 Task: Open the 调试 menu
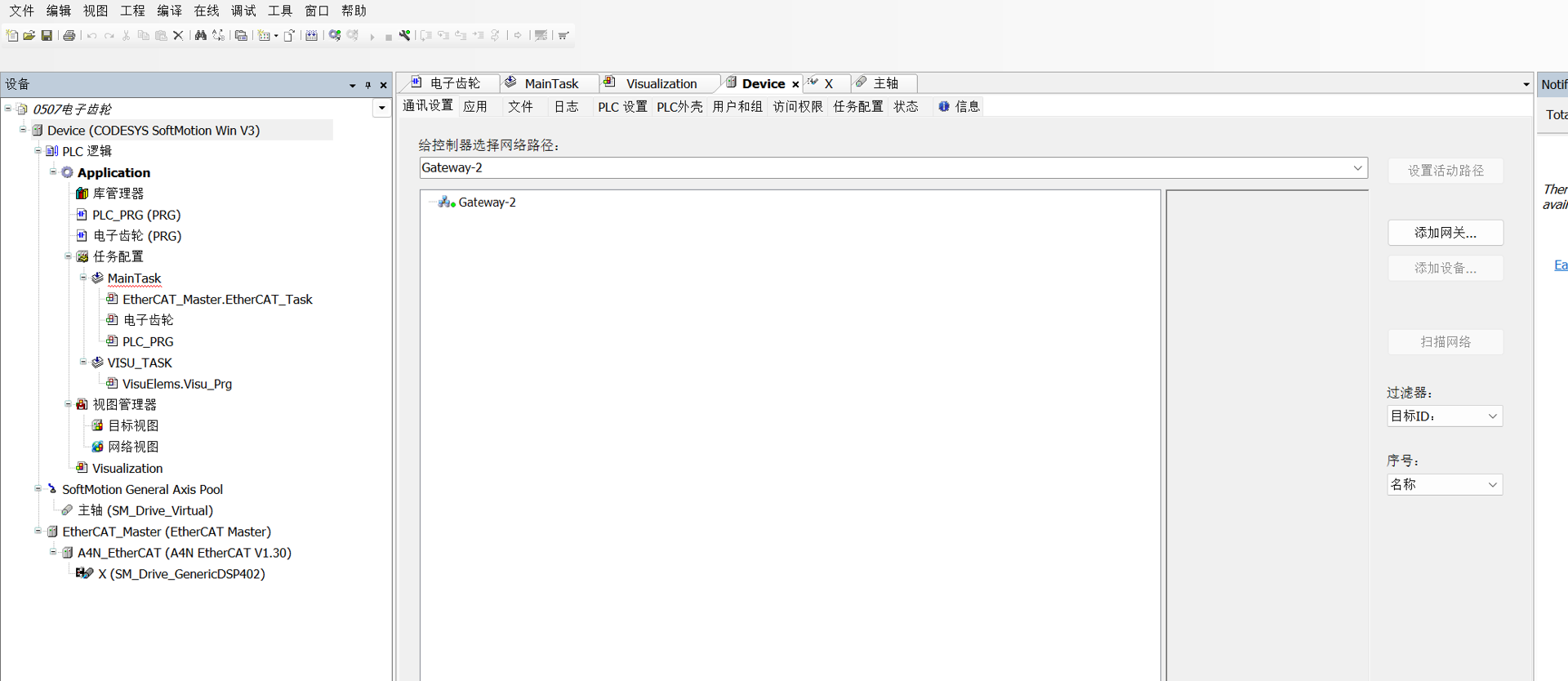(243, 11)
